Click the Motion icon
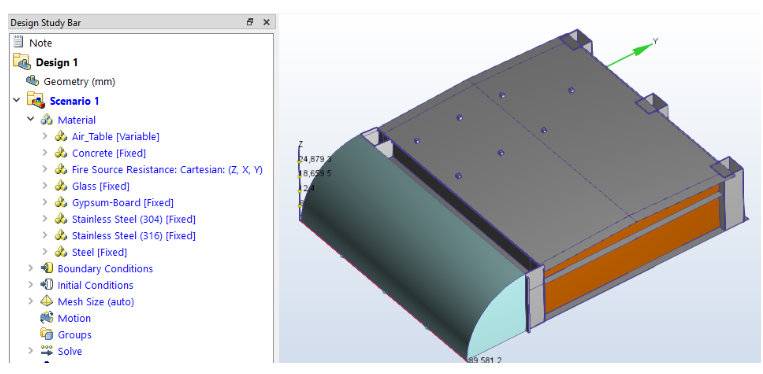Screen dimensions: 763x374 pos(47,318)
